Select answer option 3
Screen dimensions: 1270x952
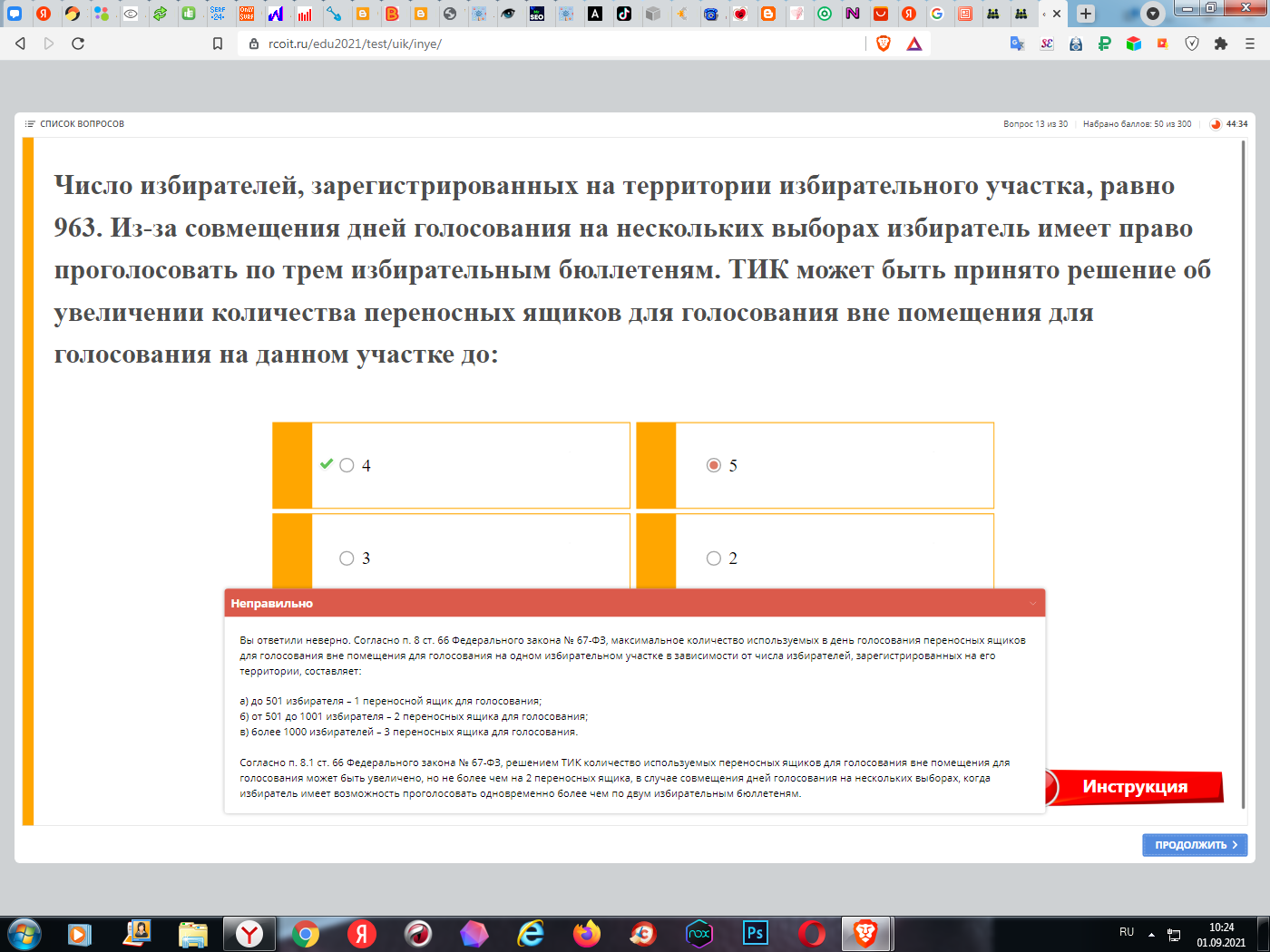click(347, 559)
